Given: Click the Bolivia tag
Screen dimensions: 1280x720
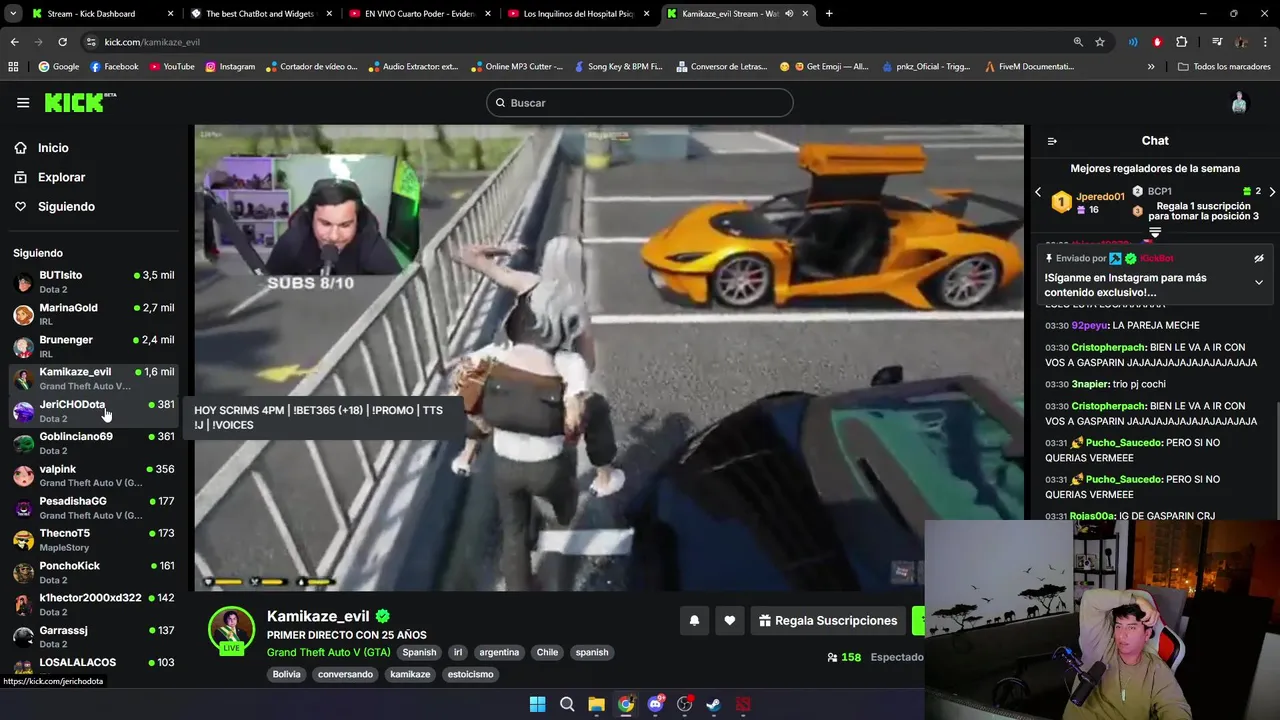Looking at the screenshot, I should click(x=287, y=674).
